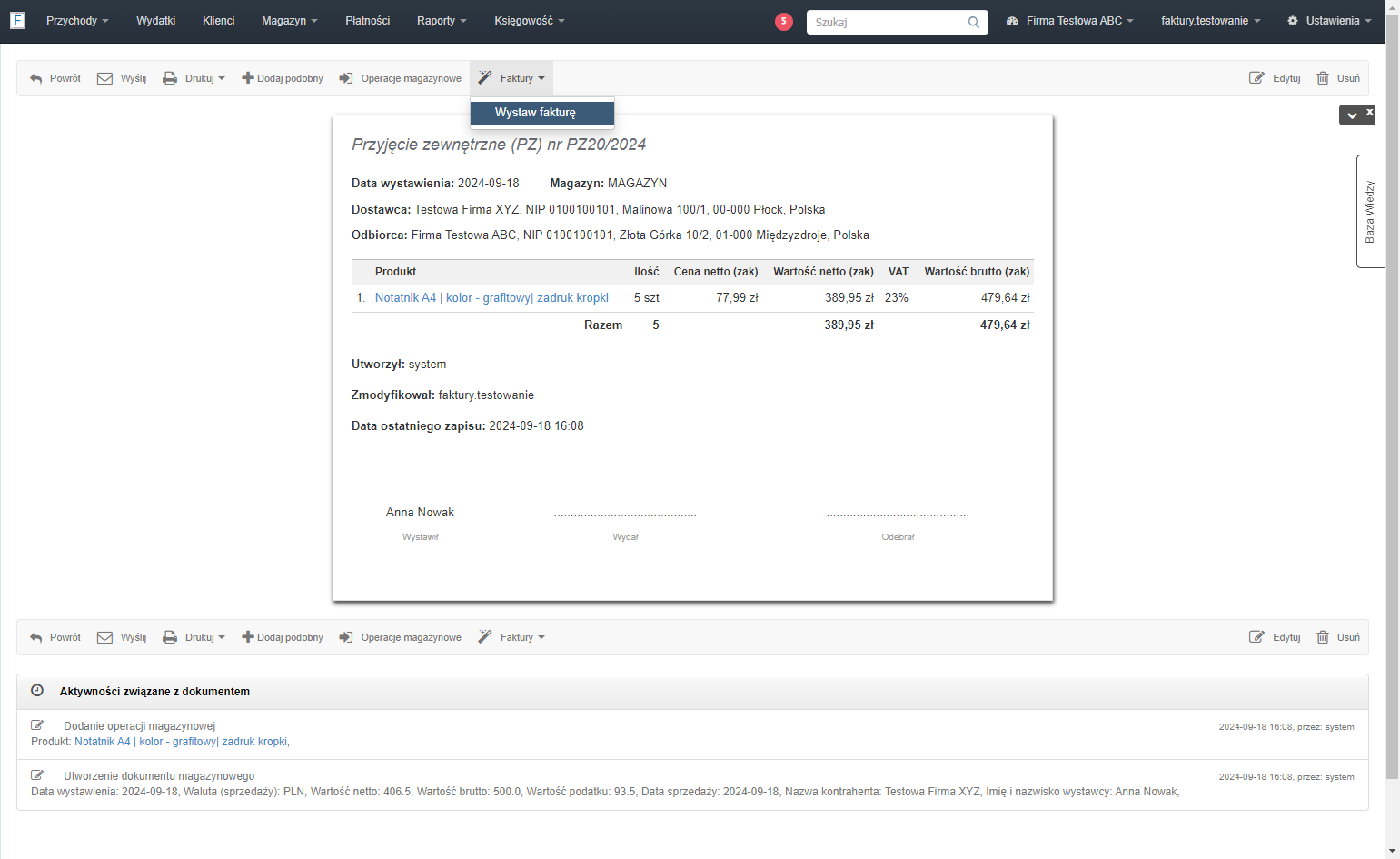
Task: Open the faktury.testowanie user dropdown
Action: (x=1211, y=21)
